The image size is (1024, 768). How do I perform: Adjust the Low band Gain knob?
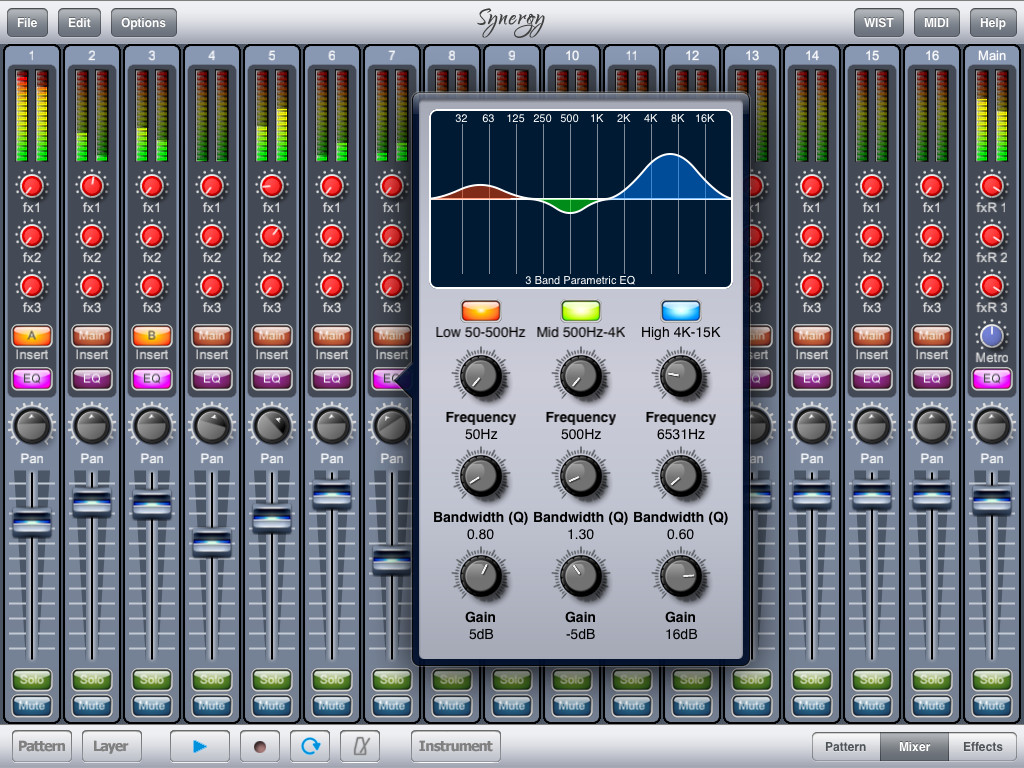pyautogui.click(x=481, y=576)
